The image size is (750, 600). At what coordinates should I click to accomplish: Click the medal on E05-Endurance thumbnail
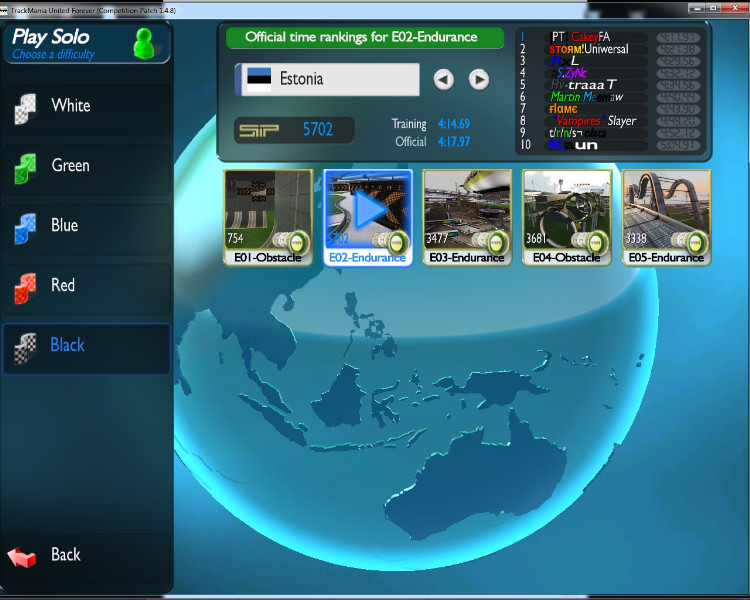coord(697,240)
